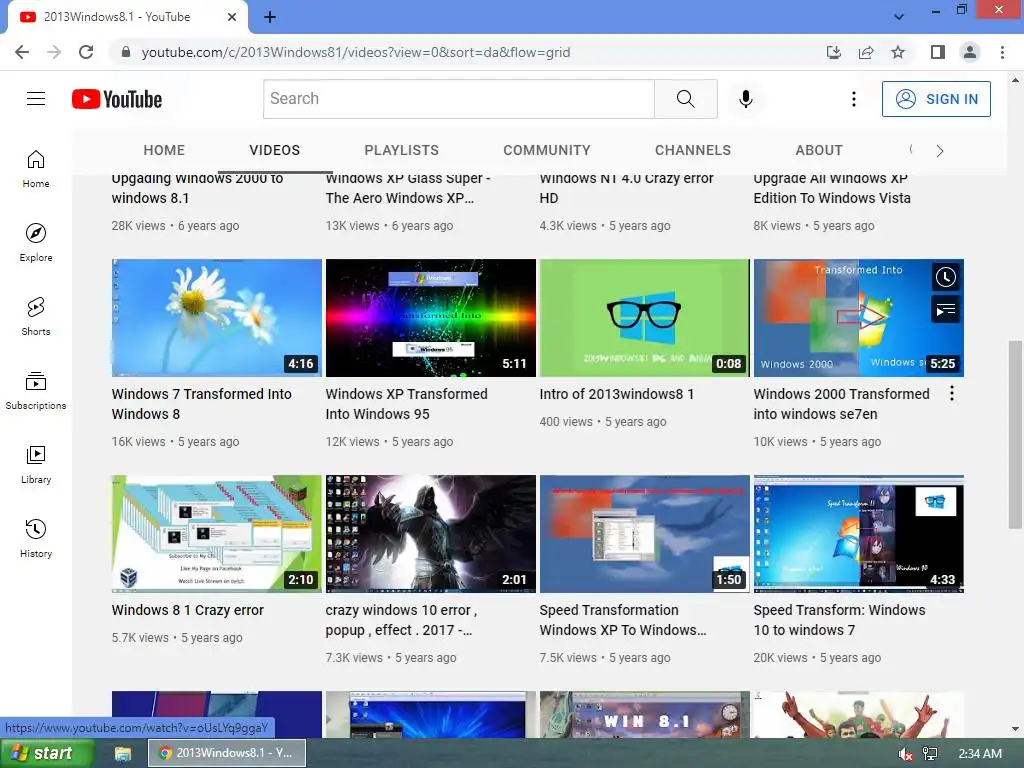
Task: Click Upgrade All Windows XP Edition To Vista title
Action: (832, 187)
